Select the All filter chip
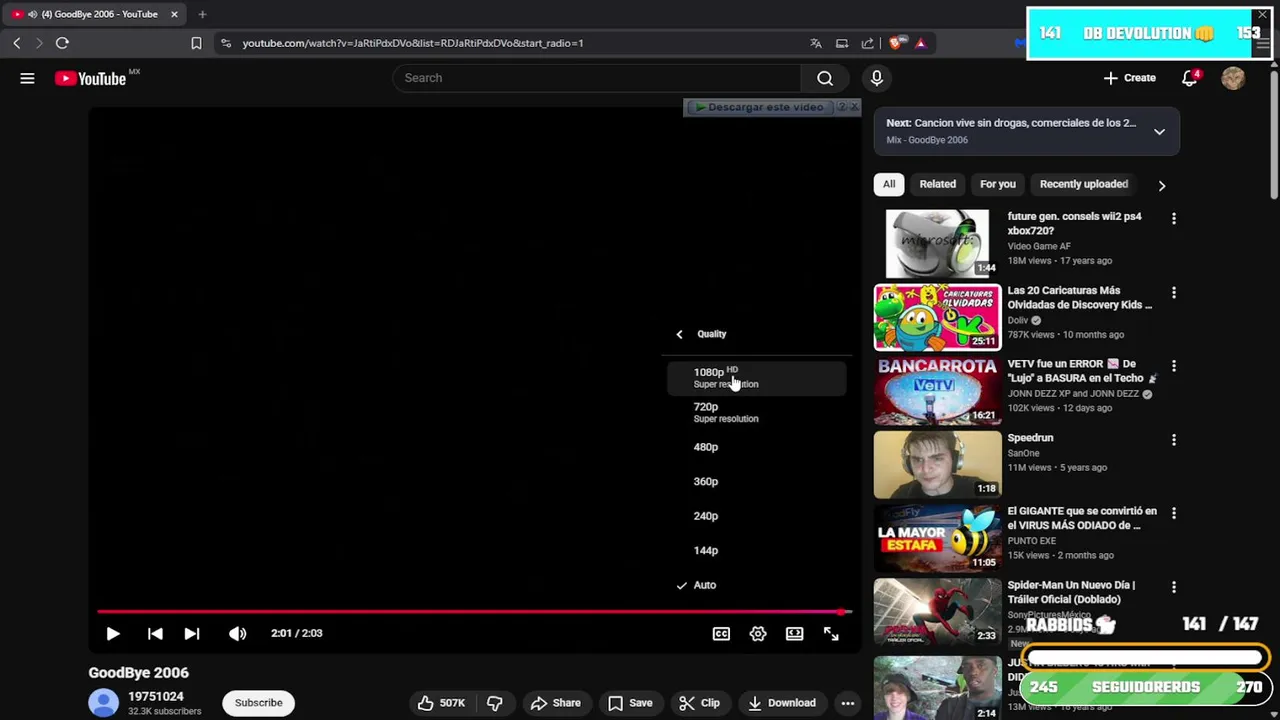 pos(889,184)
